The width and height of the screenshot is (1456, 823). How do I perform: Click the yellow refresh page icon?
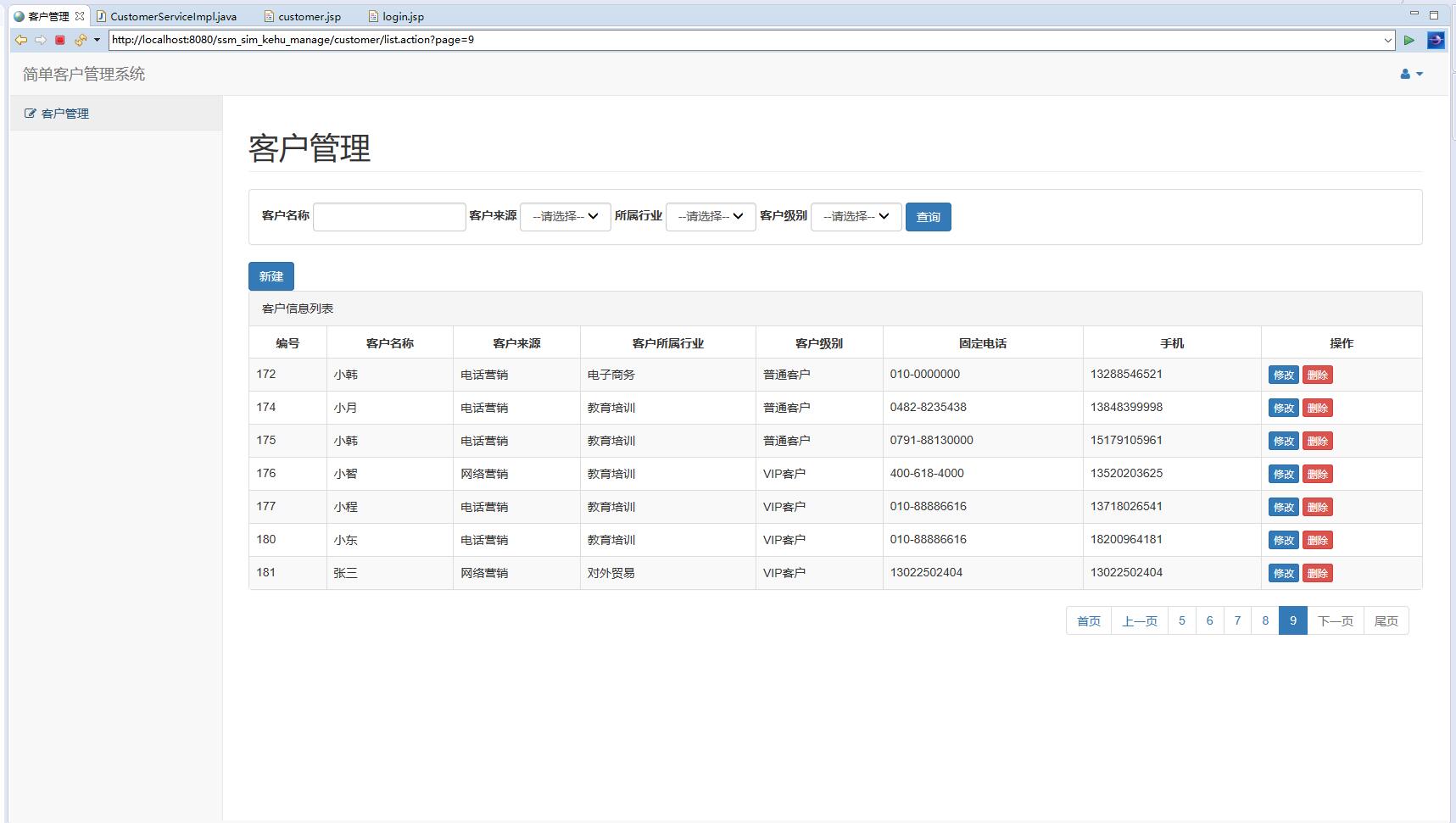[81, 40]
